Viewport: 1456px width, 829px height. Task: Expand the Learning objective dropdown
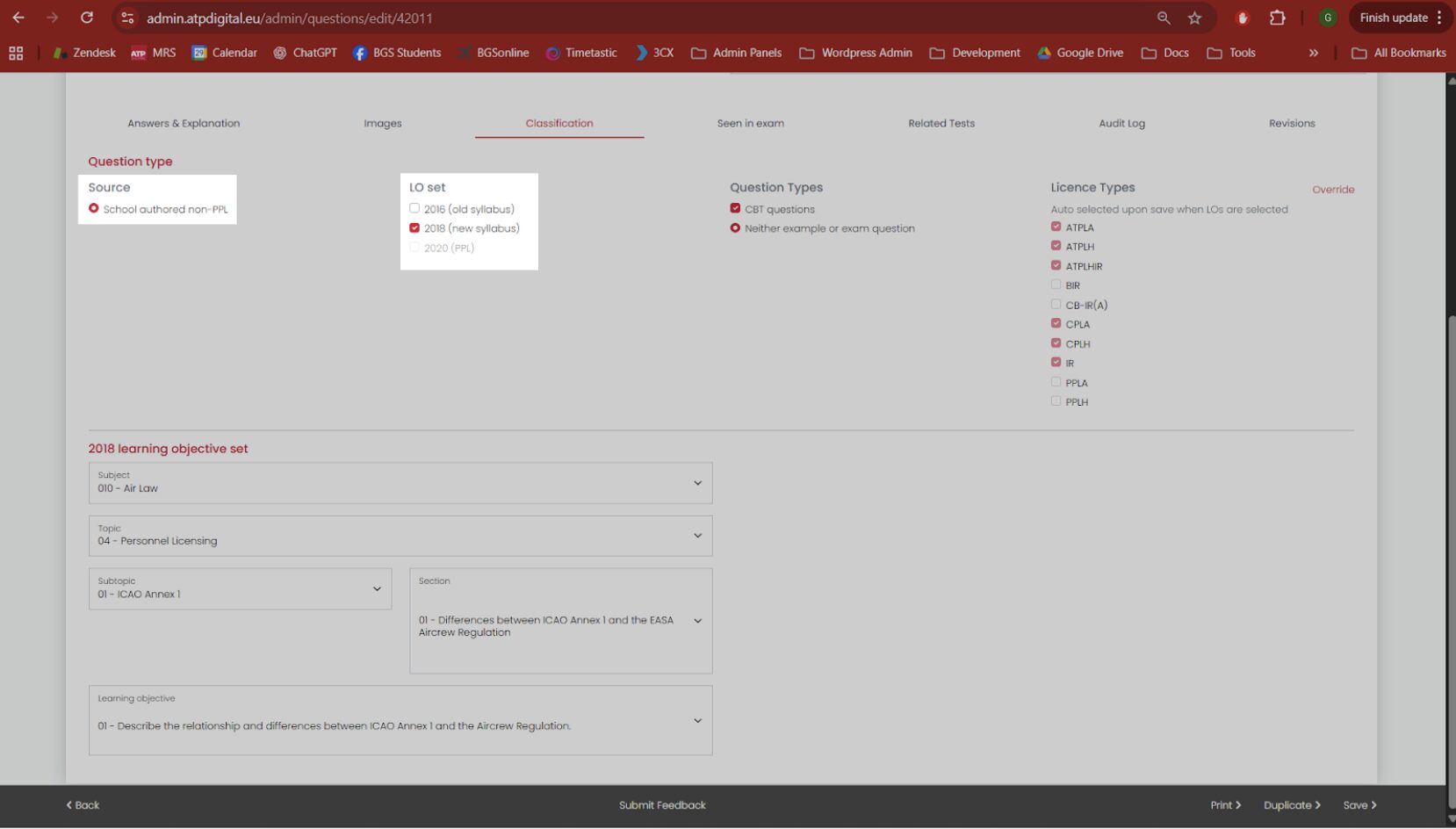pos(400,720)
